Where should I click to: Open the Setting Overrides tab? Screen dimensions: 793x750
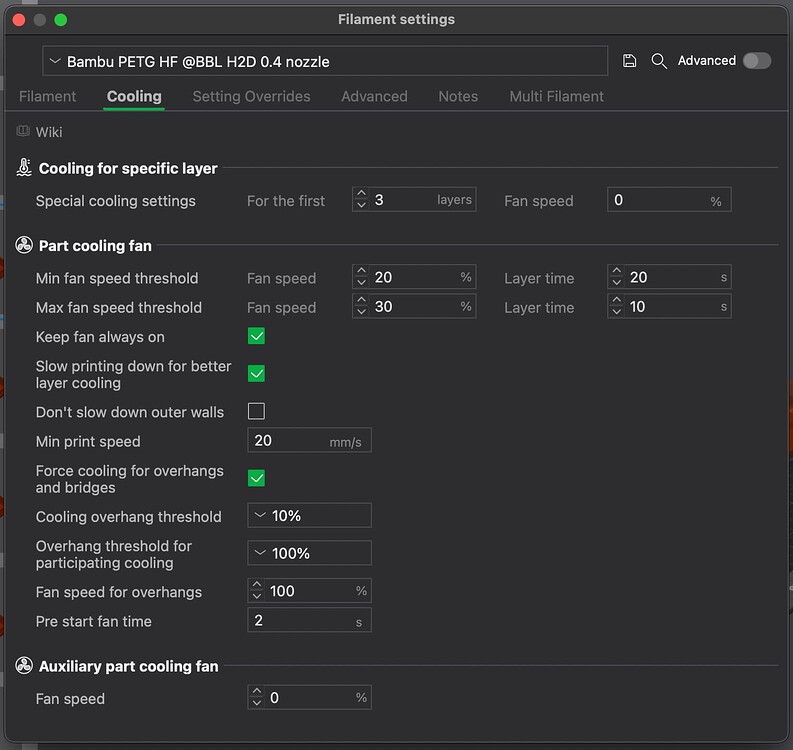tap(251, 96)
